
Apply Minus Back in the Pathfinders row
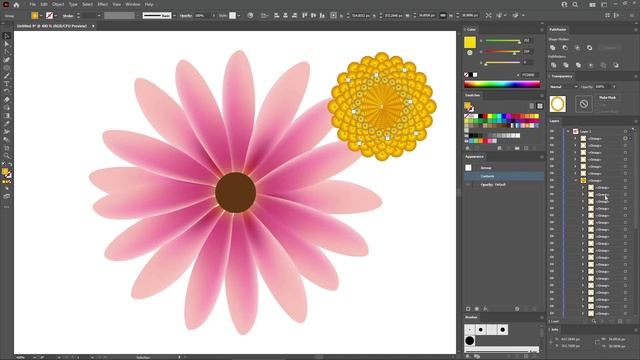616,65
